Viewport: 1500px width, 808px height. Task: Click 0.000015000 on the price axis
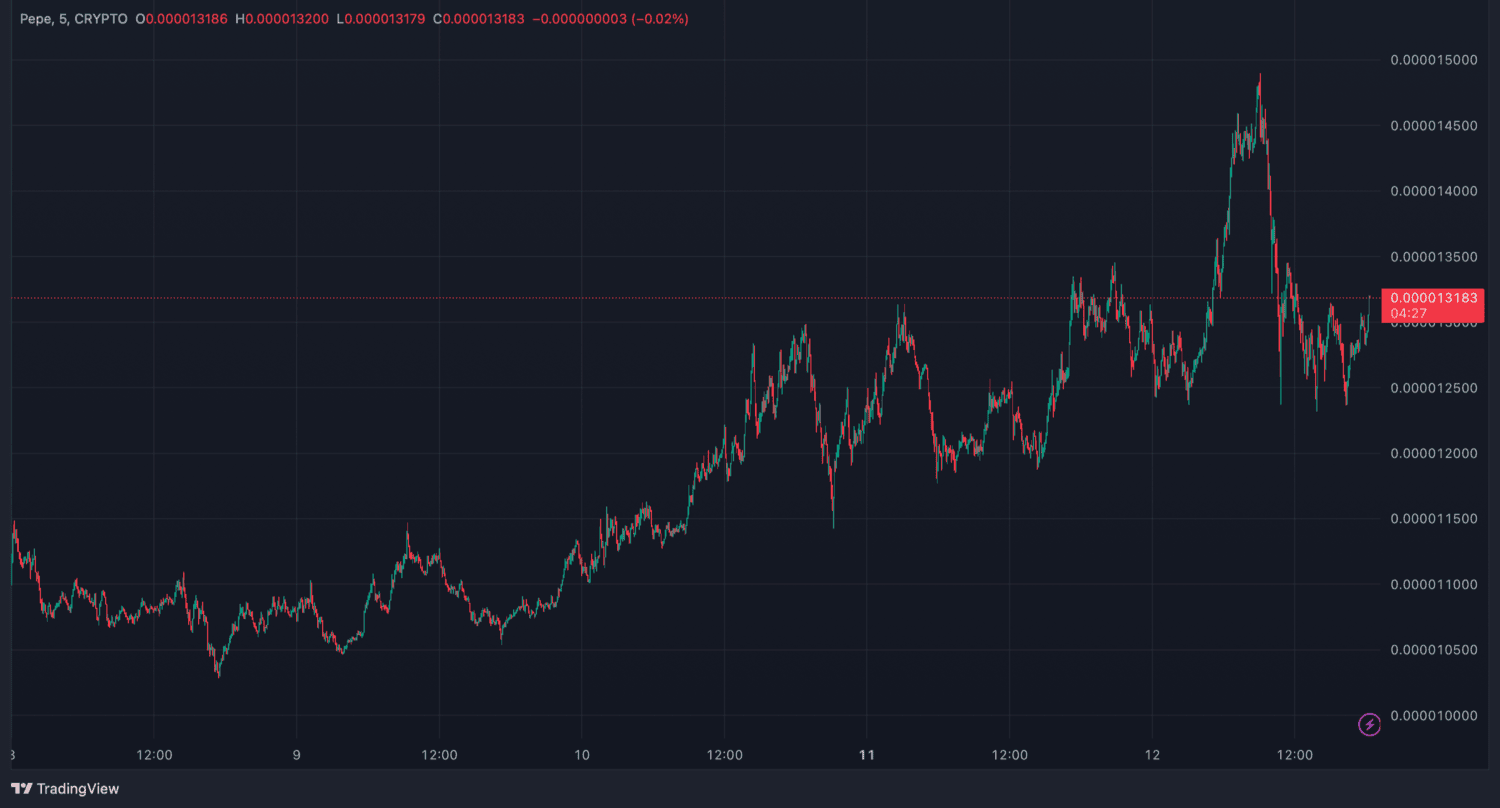1433,60
